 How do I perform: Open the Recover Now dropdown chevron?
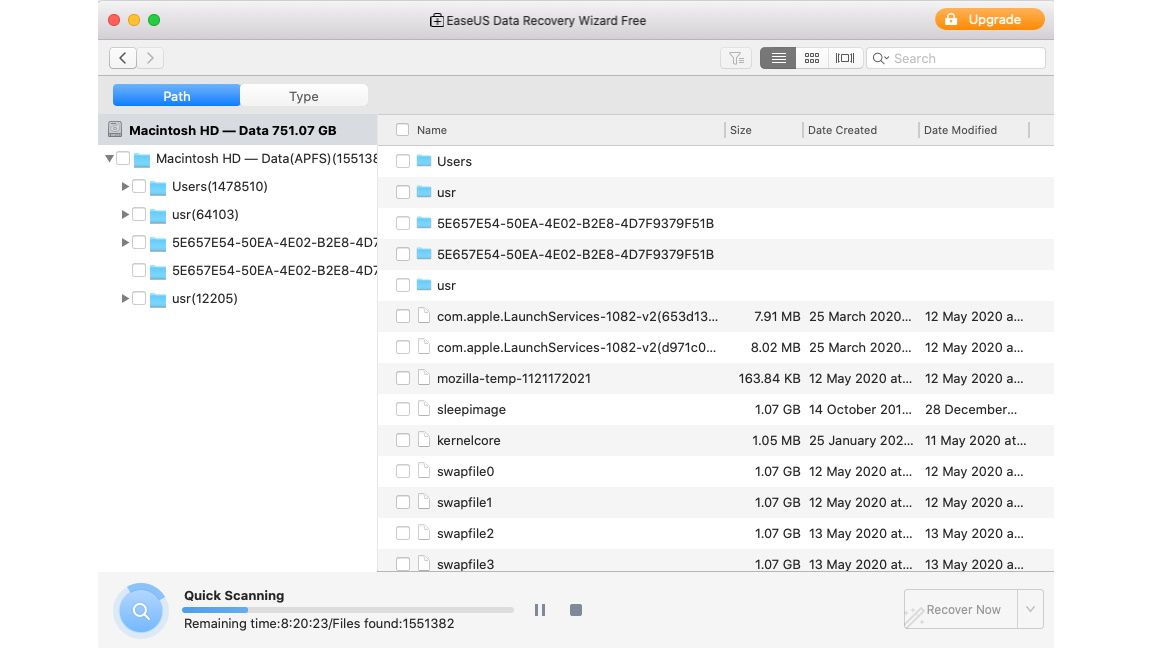(x=1030, y=609)
